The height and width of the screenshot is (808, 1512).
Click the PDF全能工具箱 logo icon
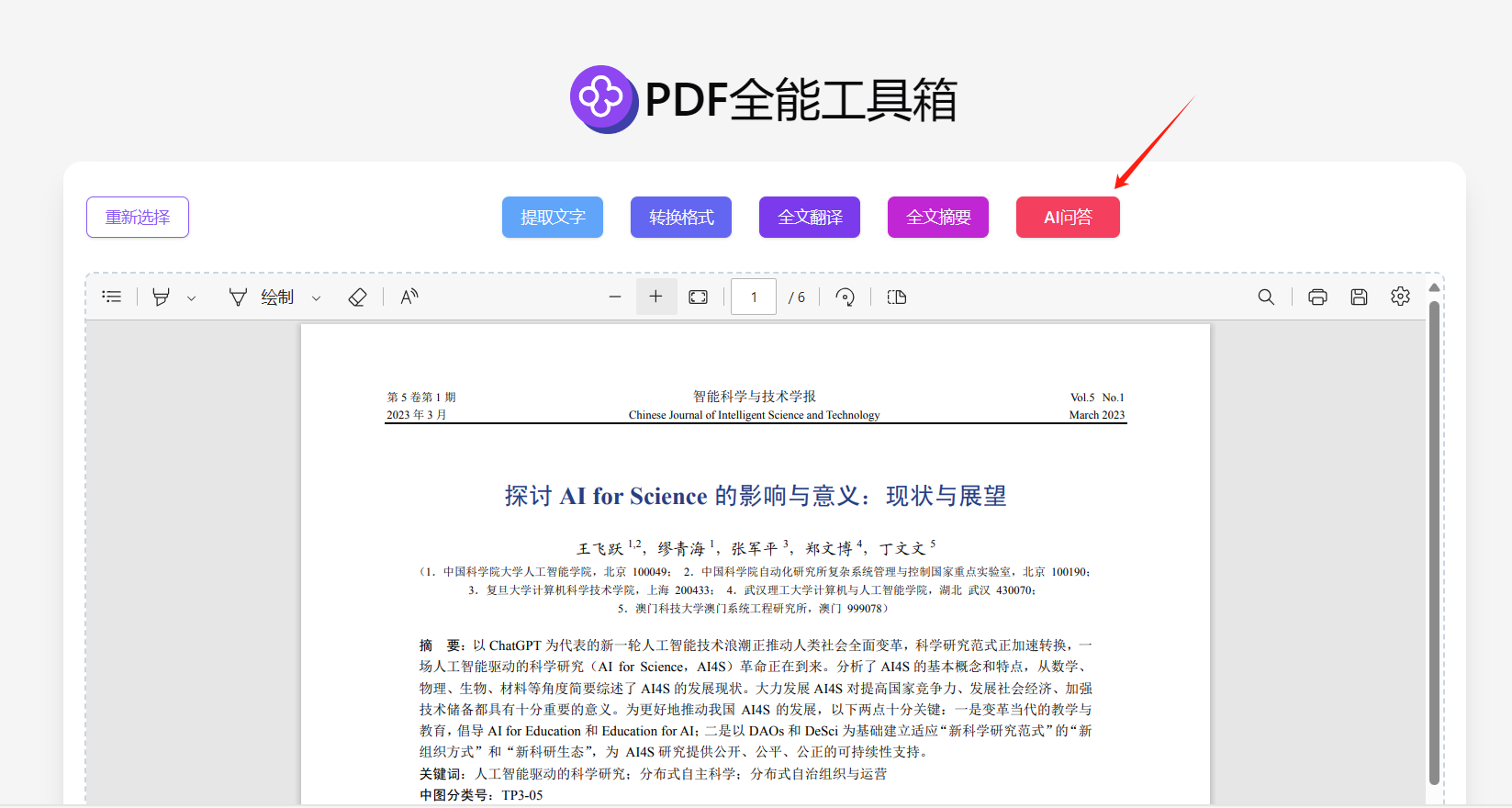(x=603, y=99)
